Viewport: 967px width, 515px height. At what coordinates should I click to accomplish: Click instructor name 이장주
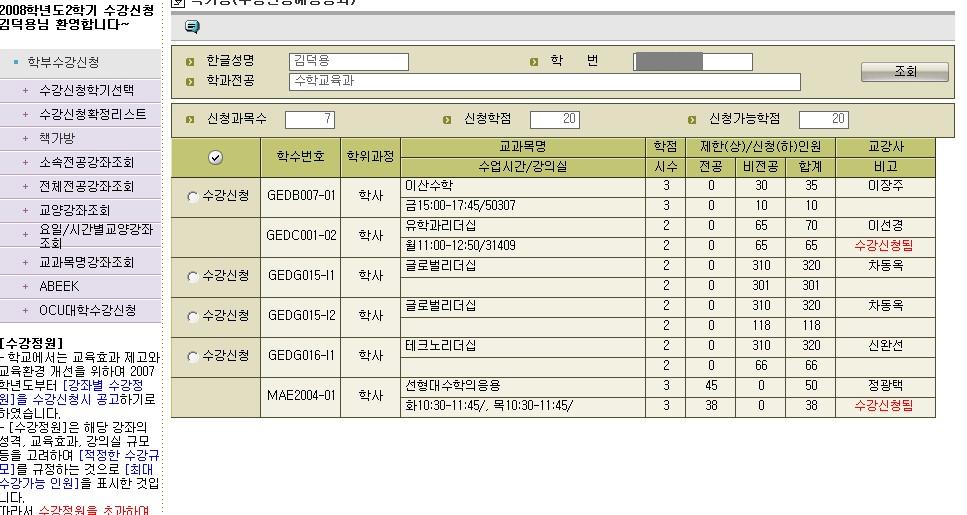(885, 186)
